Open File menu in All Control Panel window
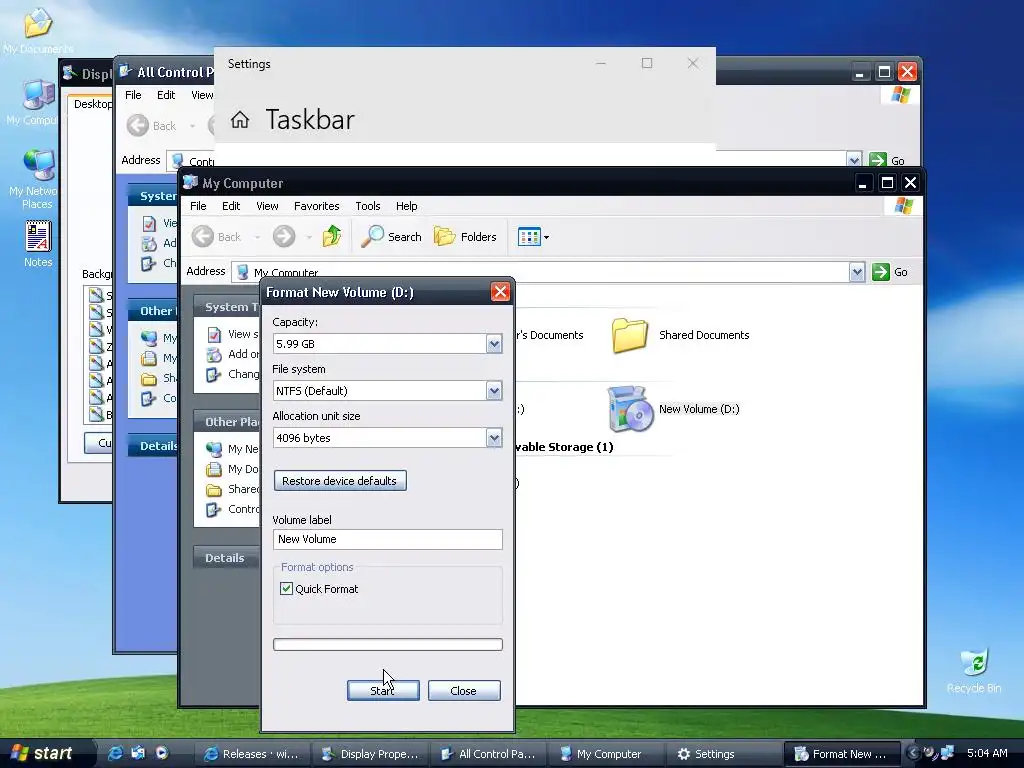This screenshot has width=1024, height=768. tap(133, 95)
